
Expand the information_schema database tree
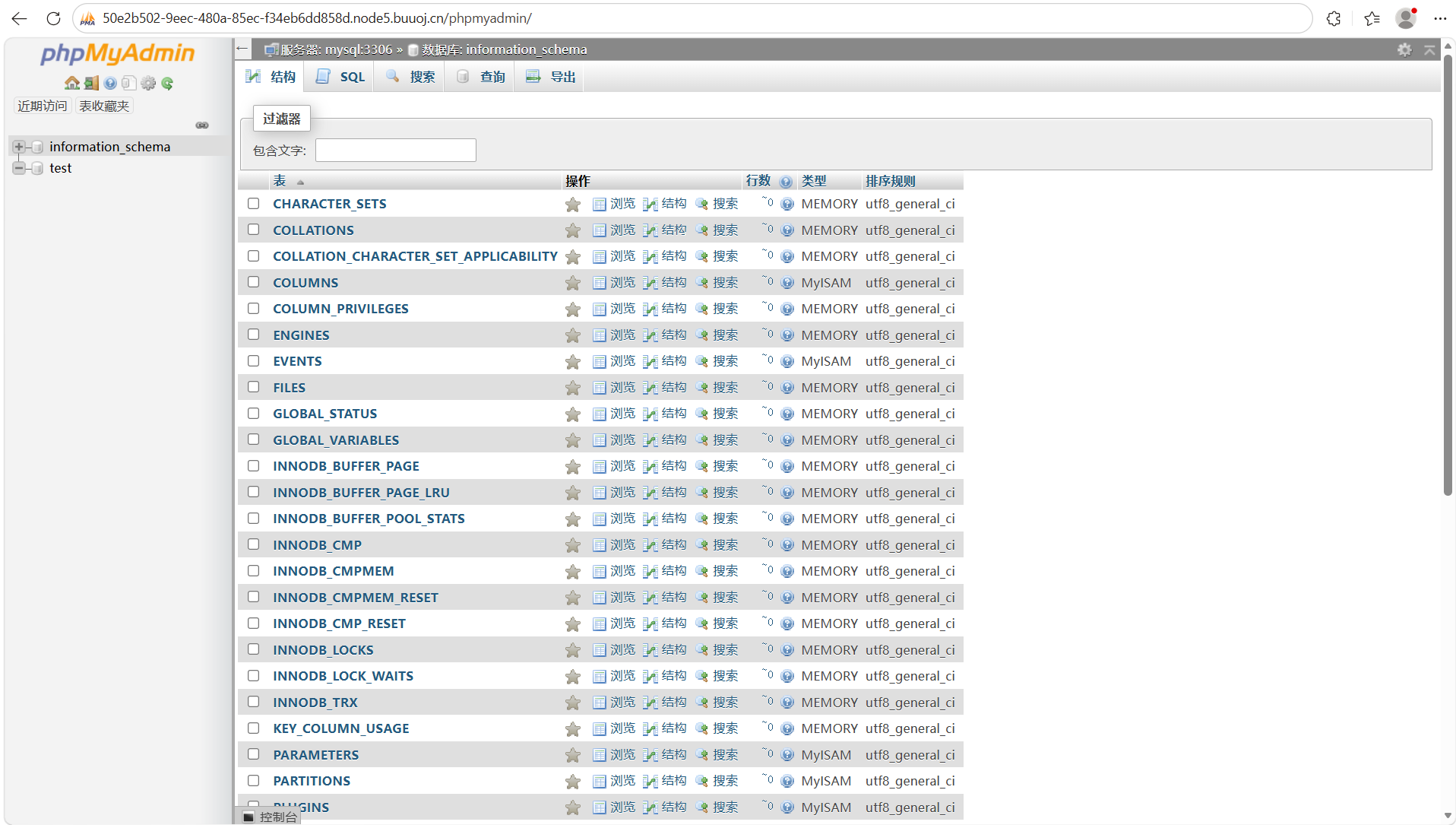pos(18,147)
